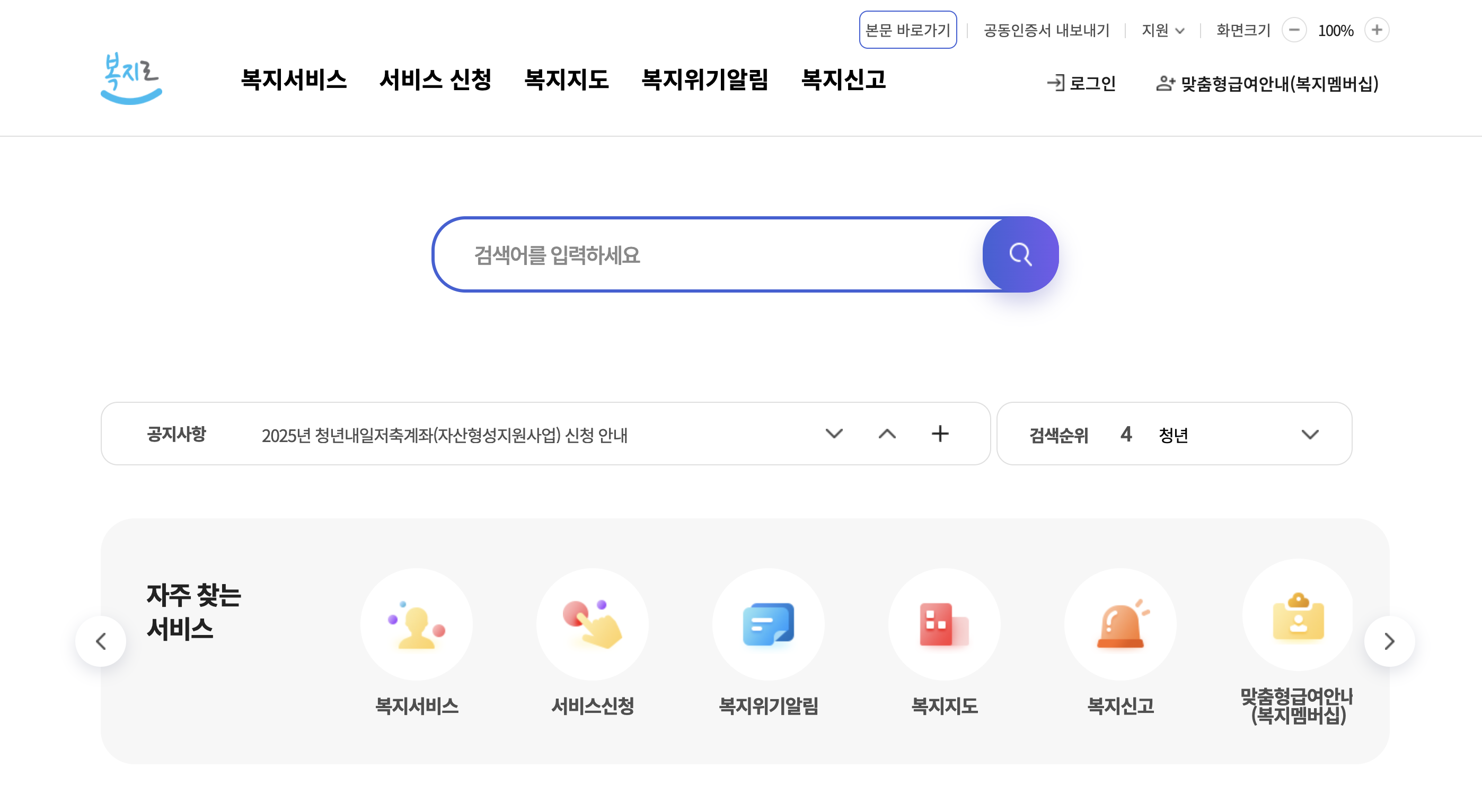Open the 서비스신청 hand-pointer icon

[x=592, y=625]
